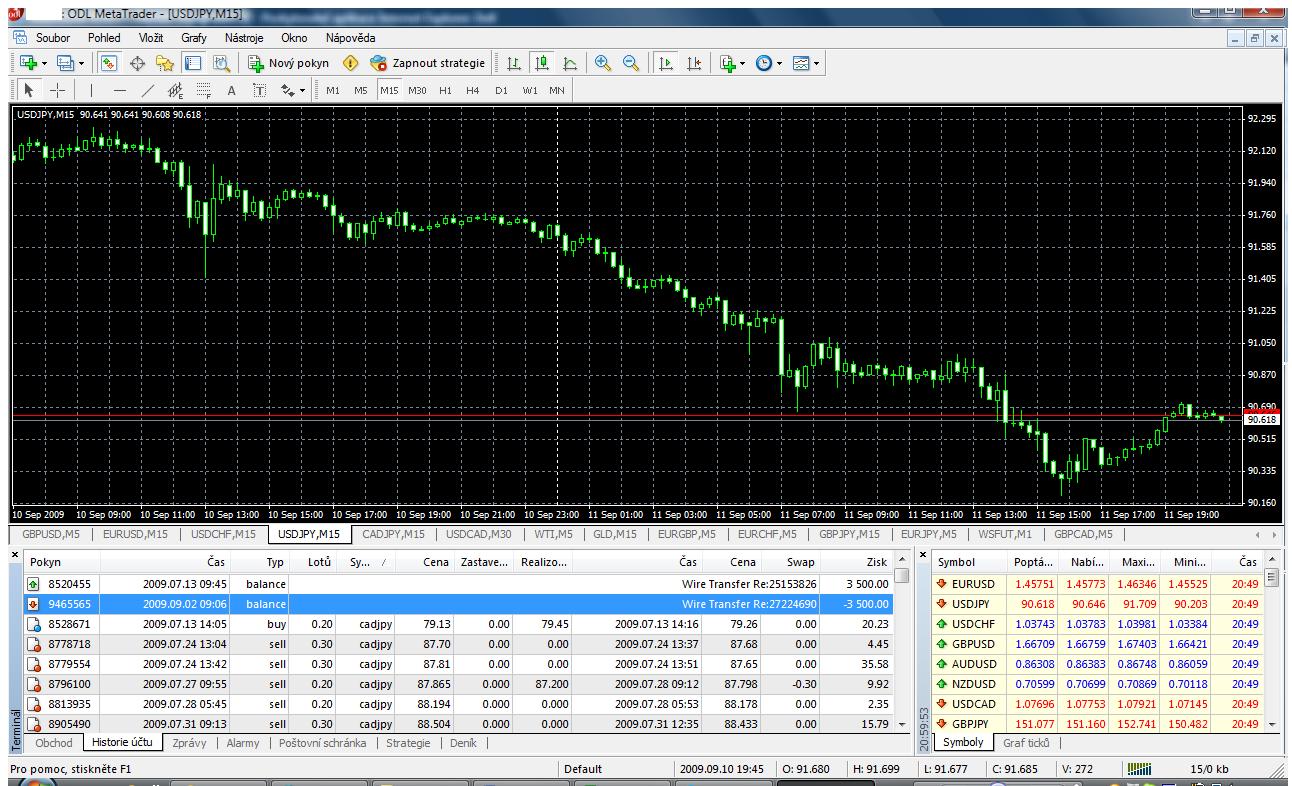
Task: Open the new chart dropdown arrow
Action: coord(43,63)
